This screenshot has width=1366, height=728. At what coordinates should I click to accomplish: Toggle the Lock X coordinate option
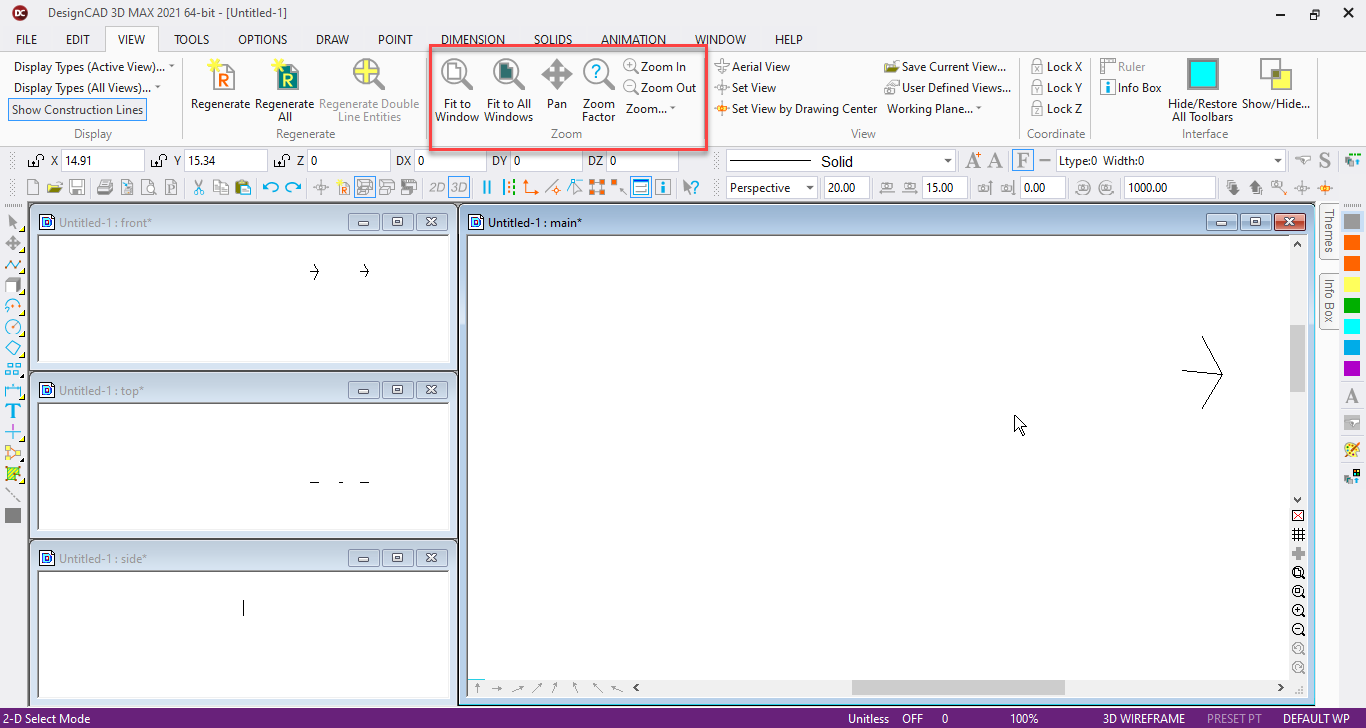pos(1056,67)
